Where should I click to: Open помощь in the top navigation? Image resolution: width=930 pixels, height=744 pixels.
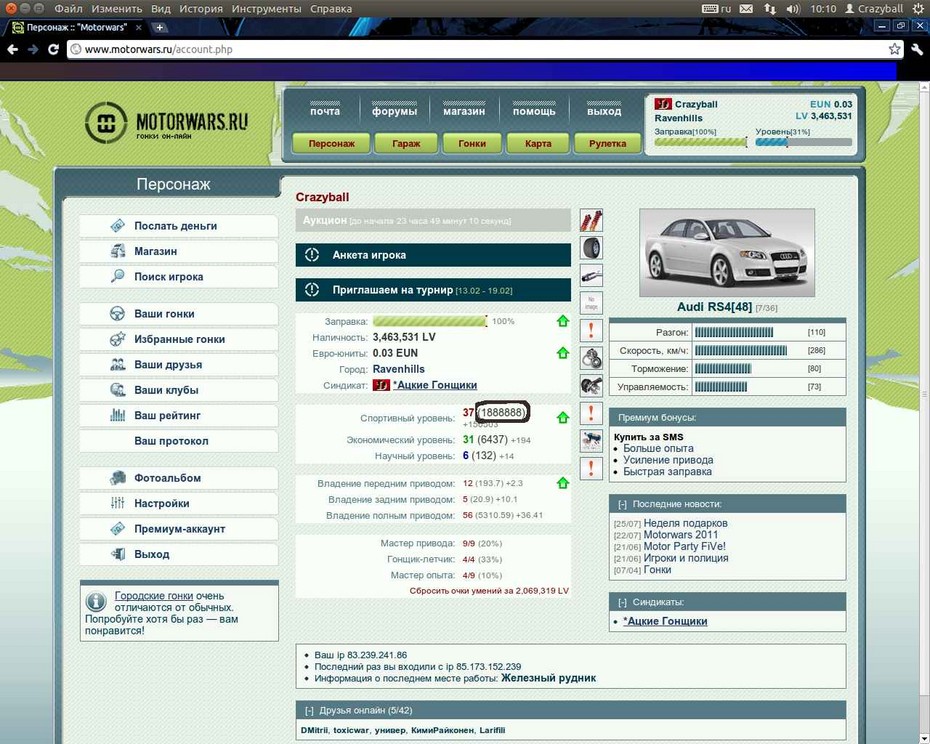534,111
